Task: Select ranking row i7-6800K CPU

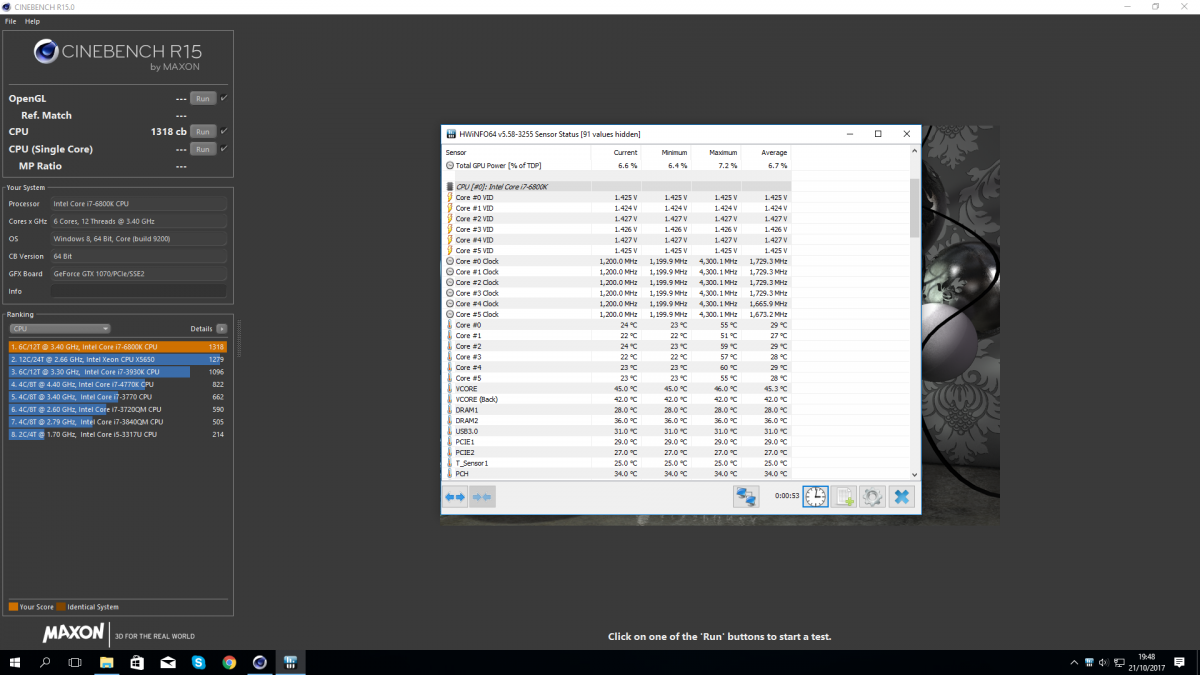Action: pos(118,347)
